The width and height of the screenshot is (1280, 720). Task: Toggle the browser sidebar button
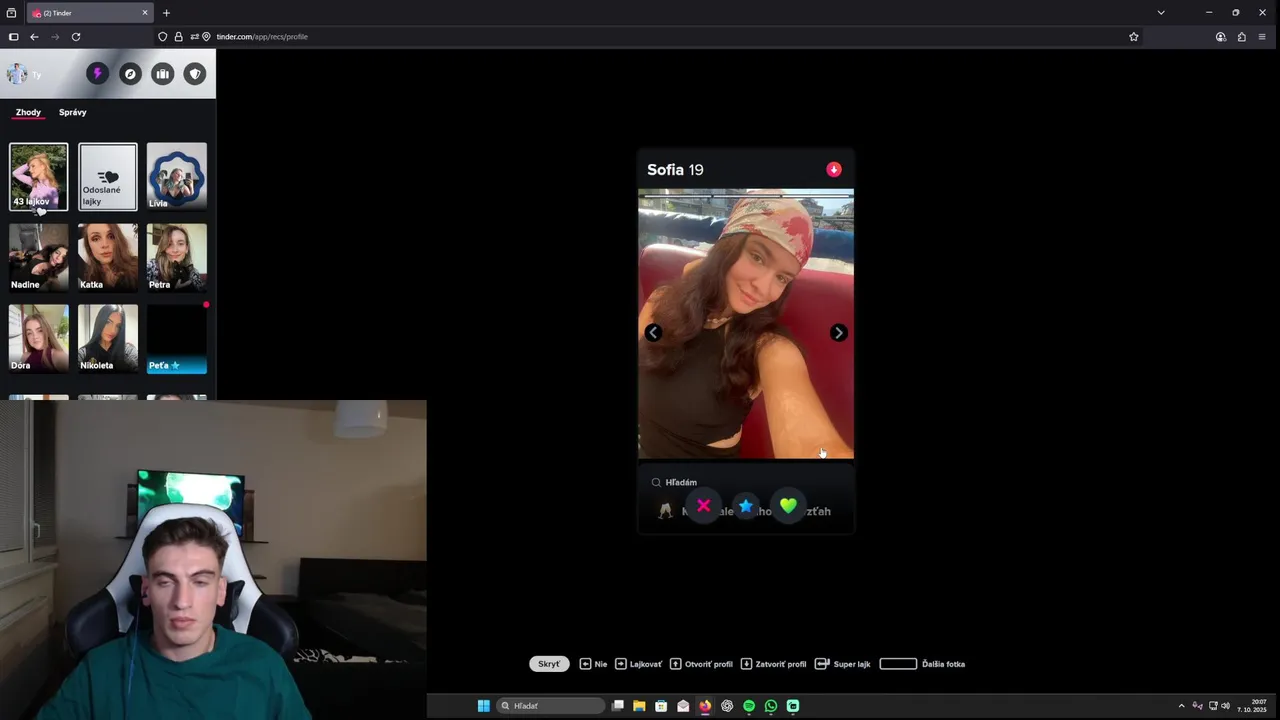click(x=13, y=37)
